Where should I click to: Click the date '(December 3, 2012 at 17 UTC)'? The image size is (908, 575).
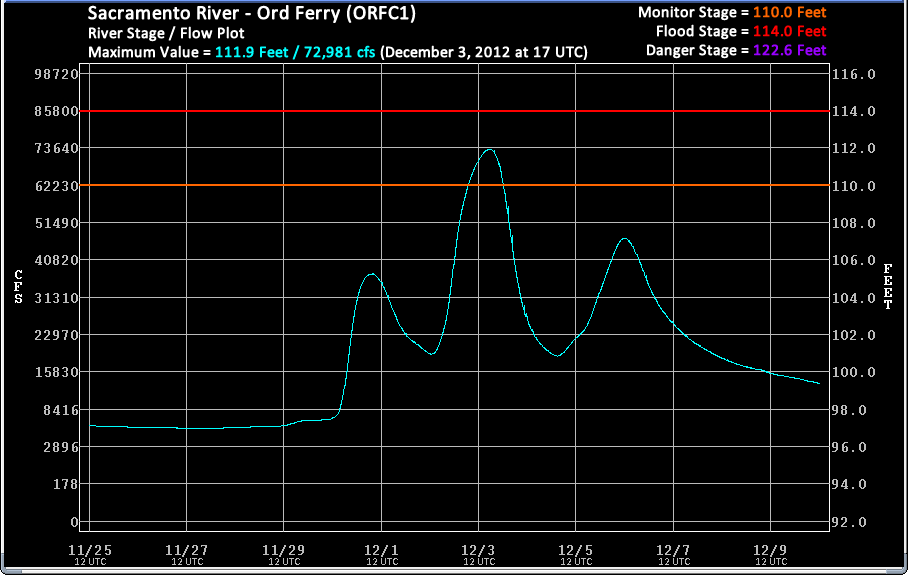click(484, 52)
